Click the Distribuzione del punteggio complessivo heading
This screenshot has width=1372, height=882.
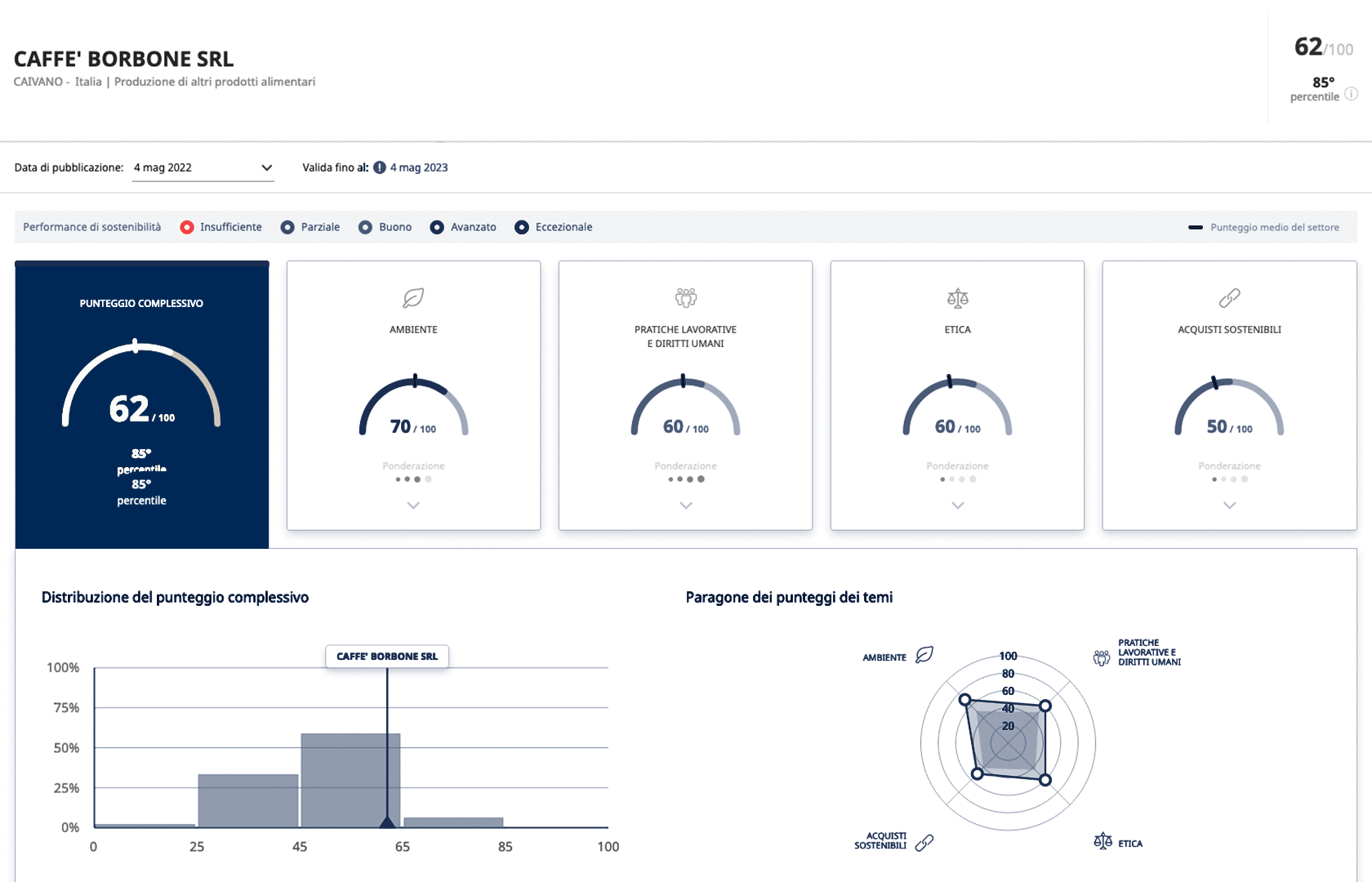point(175,598)
